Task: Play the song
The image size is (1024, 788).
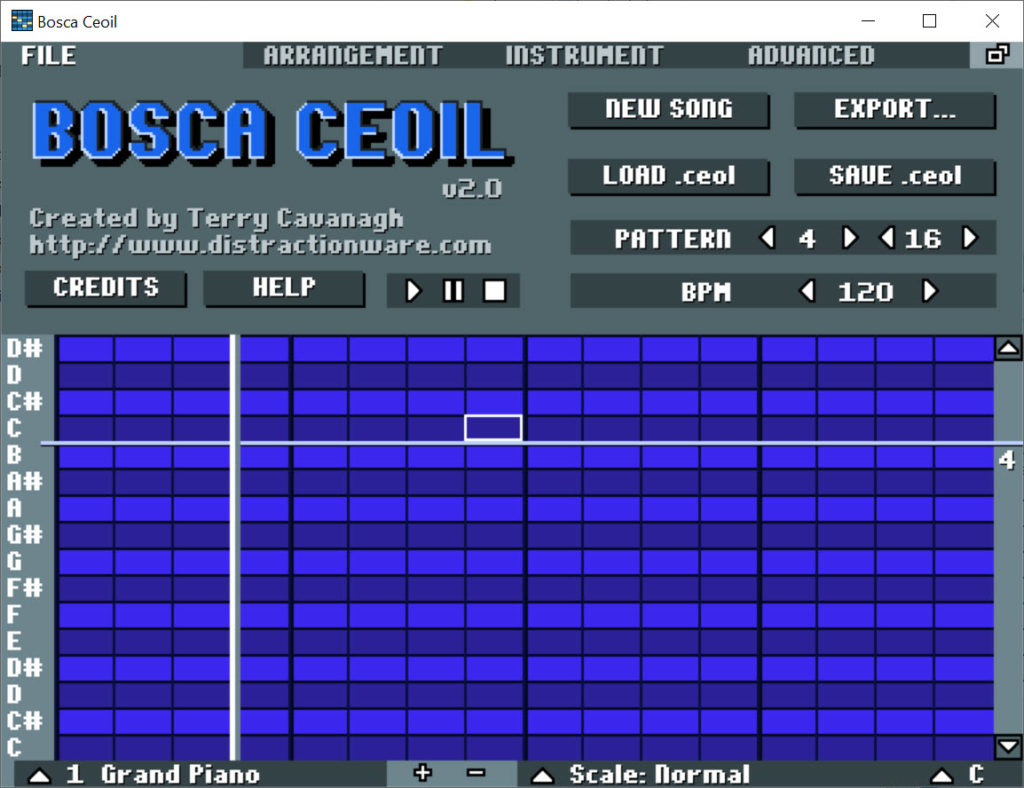Action: [413, 291]
